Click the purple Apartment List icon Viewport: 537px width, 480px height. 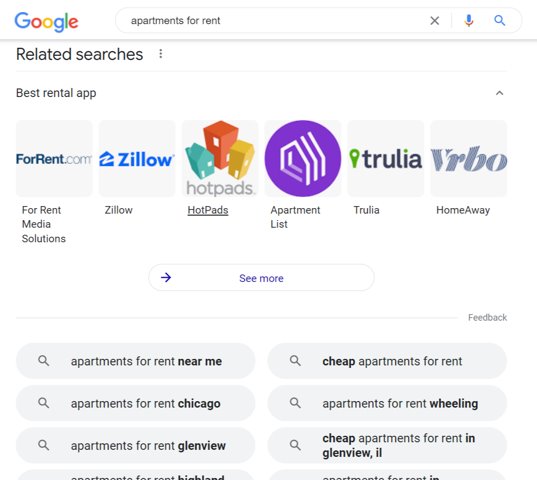(303, 159)
